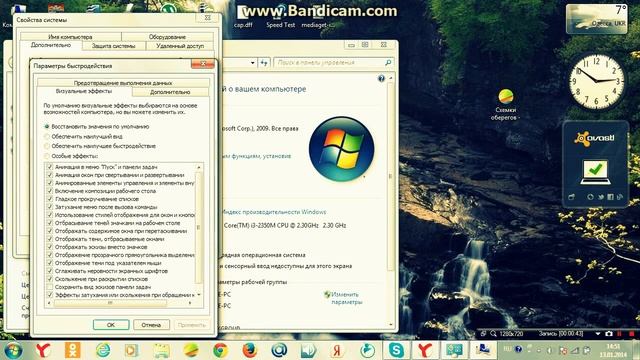Click the analog clock desktop gadget
Viewport: 640px width, 360px height.
tap(597, 82)
